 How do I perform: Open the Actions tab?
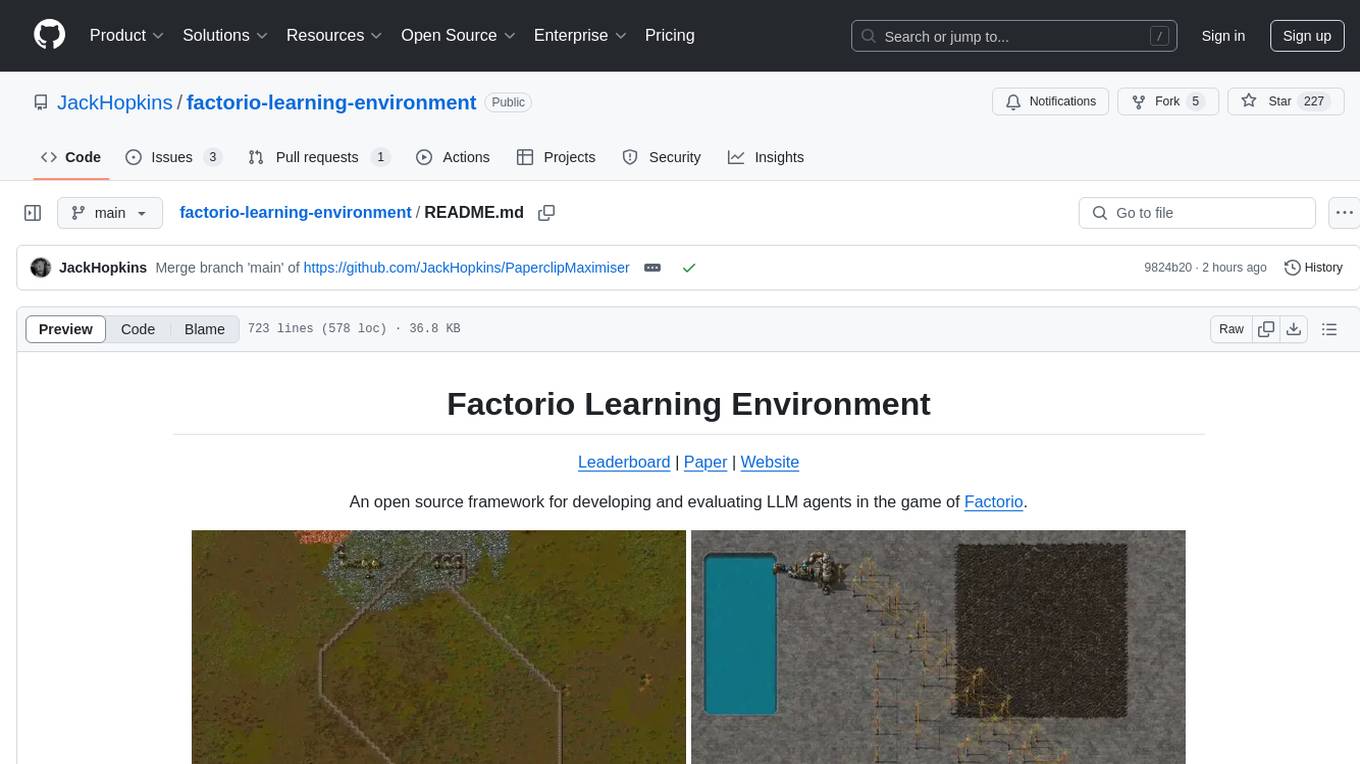point(452,157)
